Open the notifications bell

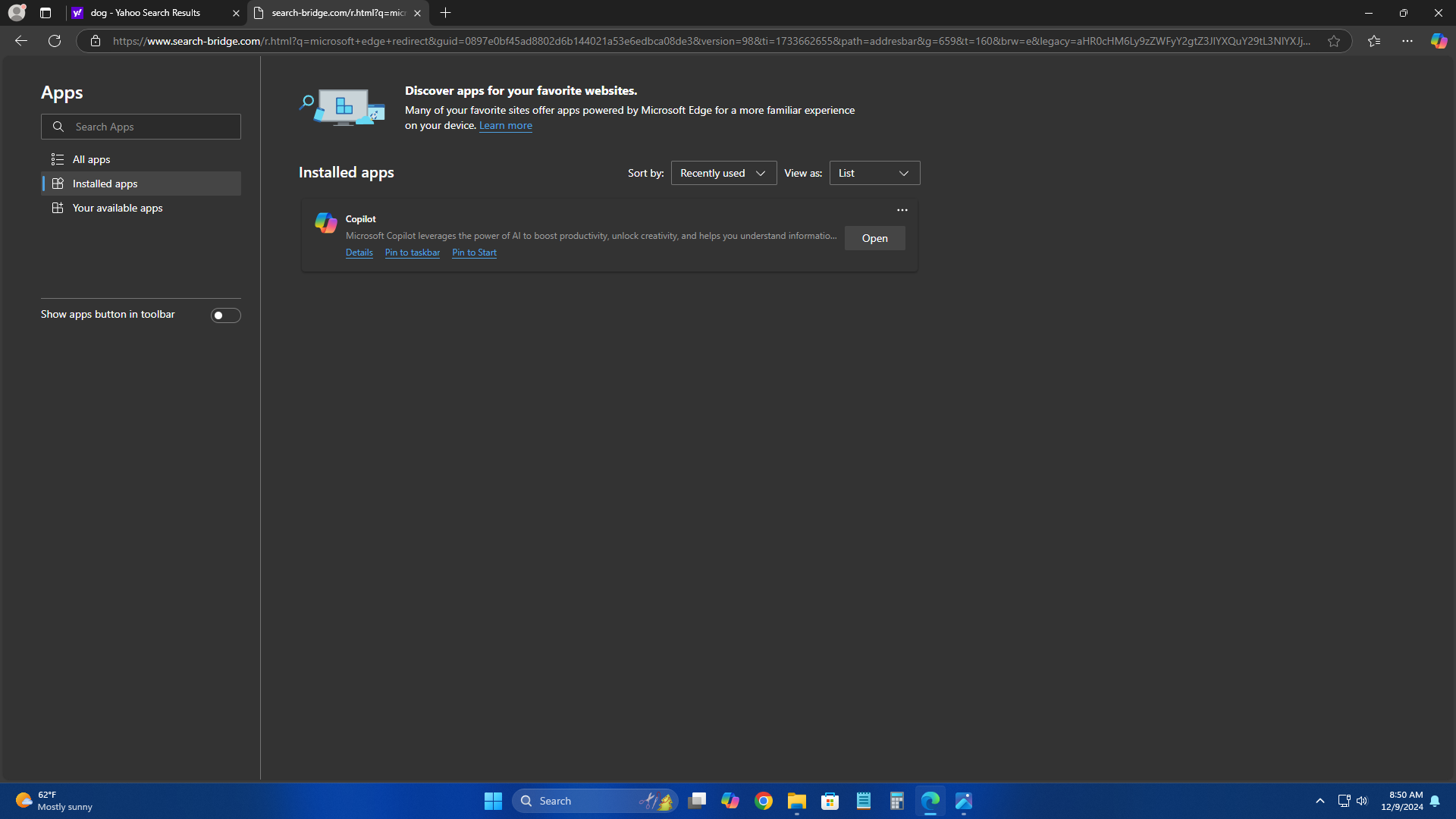[x=1435, y=801]
